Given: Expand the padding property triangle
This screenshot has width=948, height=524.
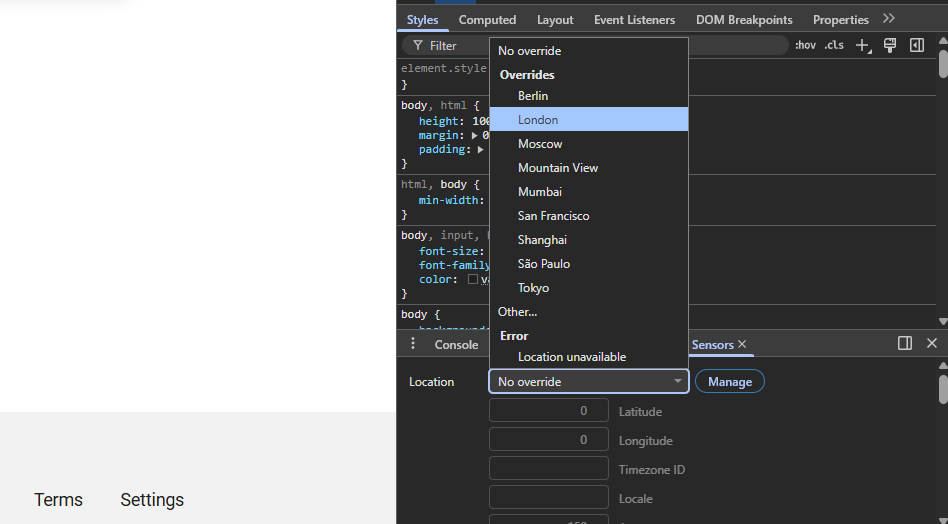Looking at the screenshot, I should pos(481,149).
